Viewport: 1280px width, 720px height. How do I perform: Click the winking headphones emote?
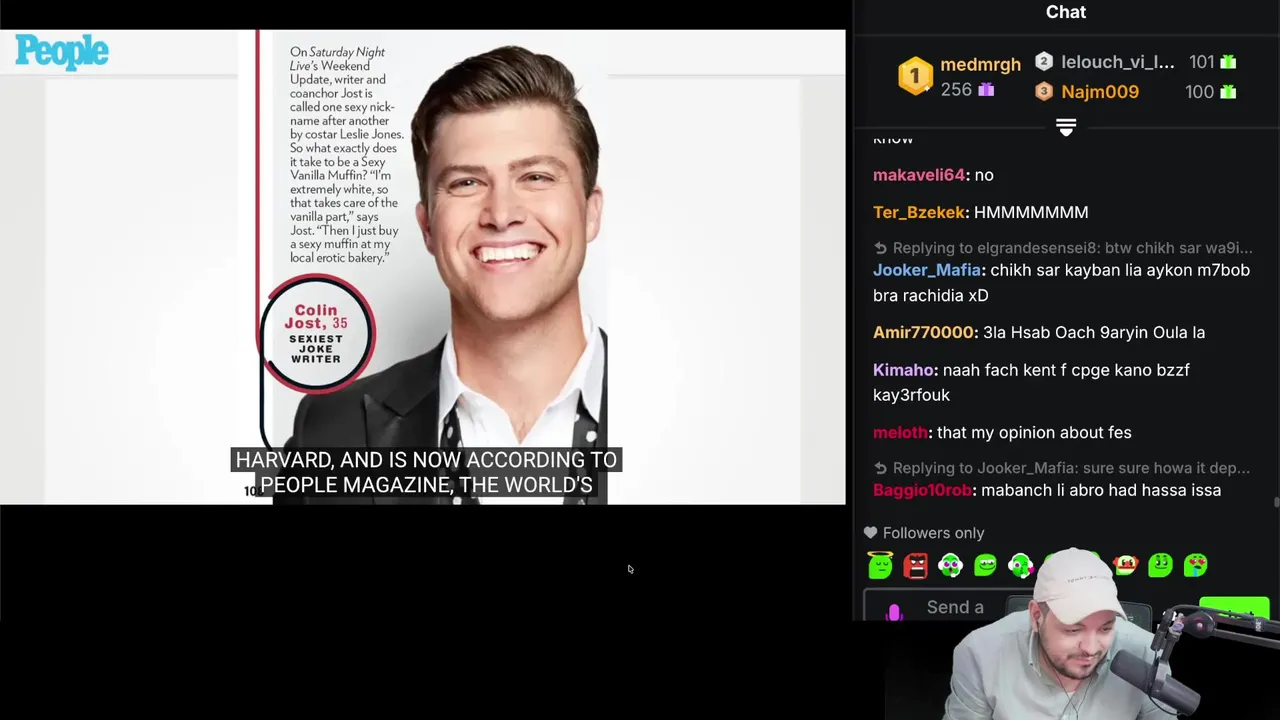[x=1020, y=566]
